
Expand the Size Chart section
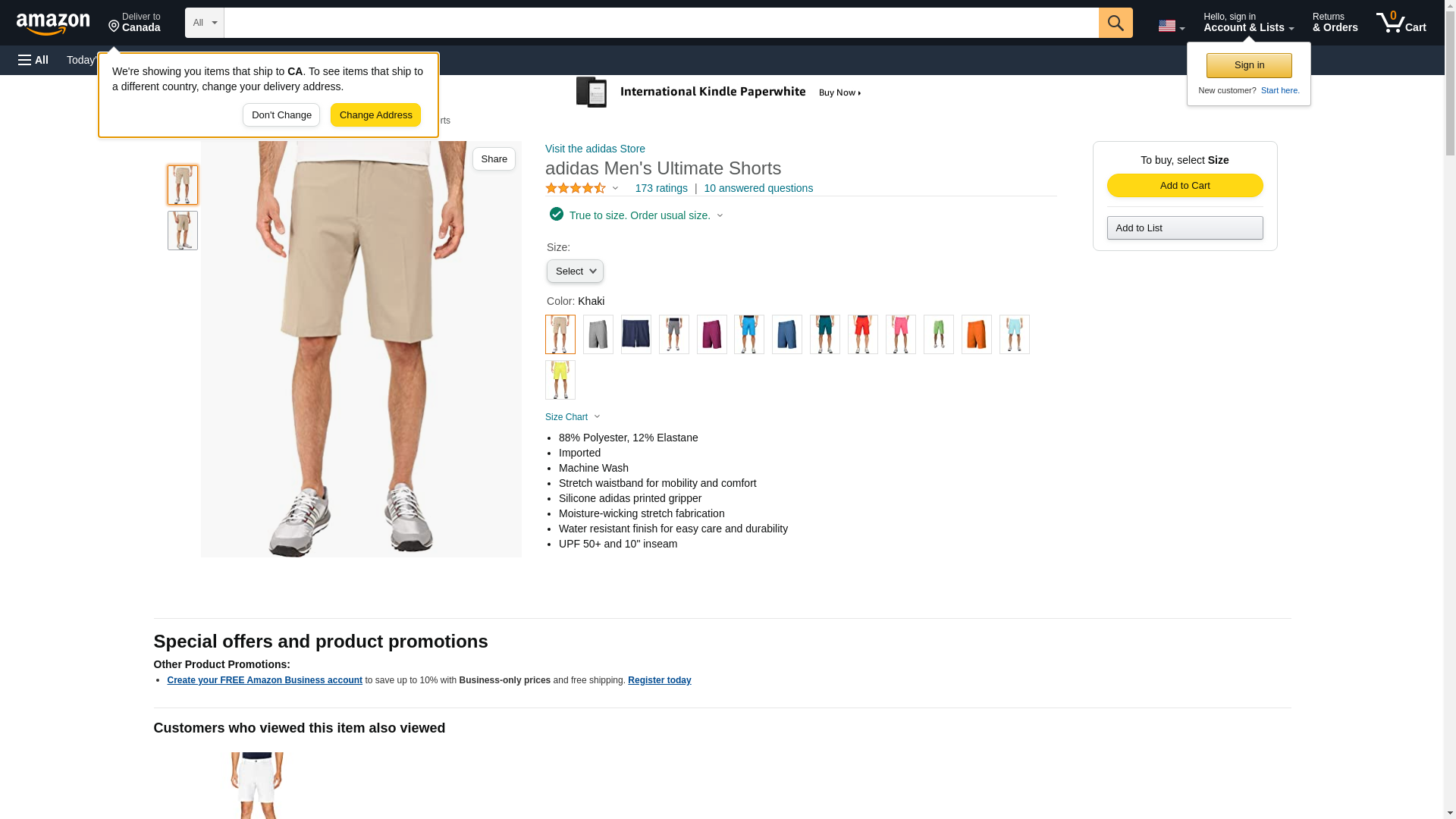tap(573, 417)
